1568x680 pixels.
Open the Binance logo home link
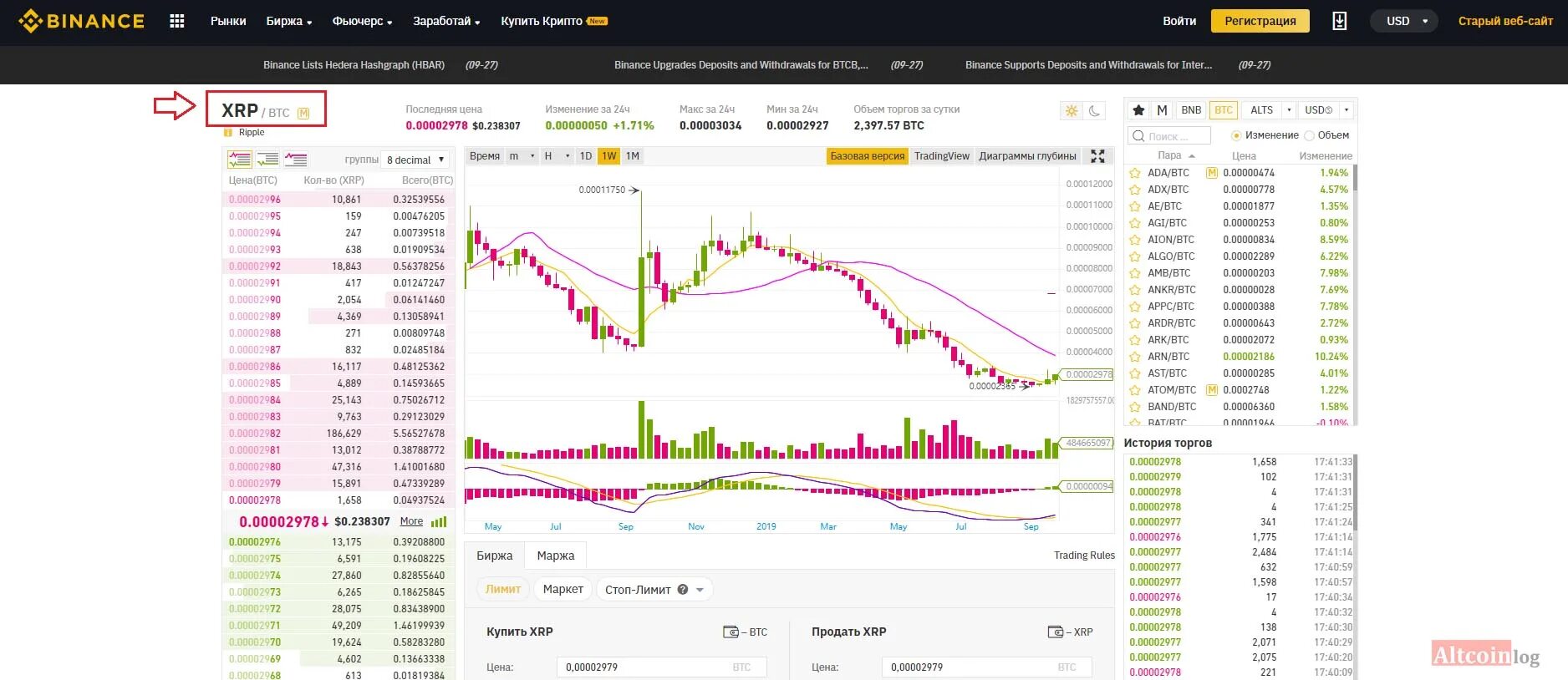pos(81,21)
